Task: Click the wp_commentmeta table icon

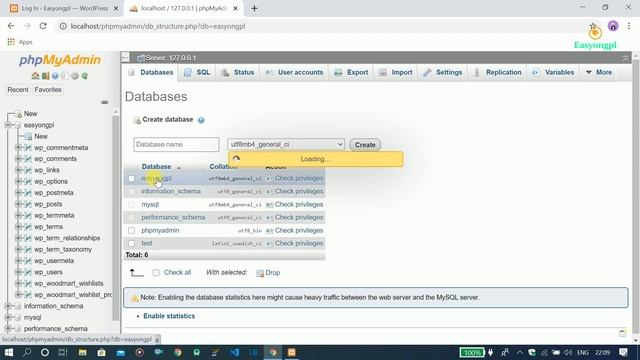Action: [28, 148]
